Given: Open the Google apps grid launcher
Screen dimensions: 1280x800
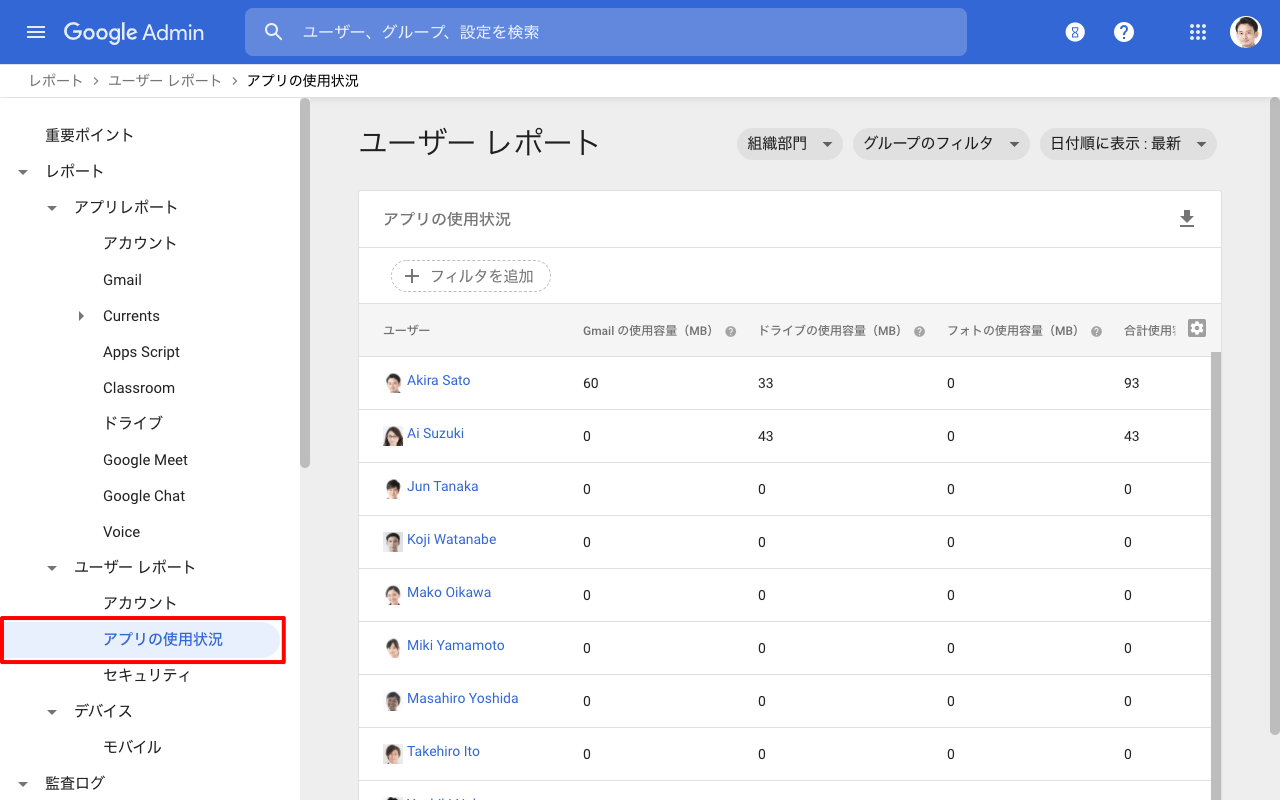Looking at the screenshot, I should tap(1198, 32).
